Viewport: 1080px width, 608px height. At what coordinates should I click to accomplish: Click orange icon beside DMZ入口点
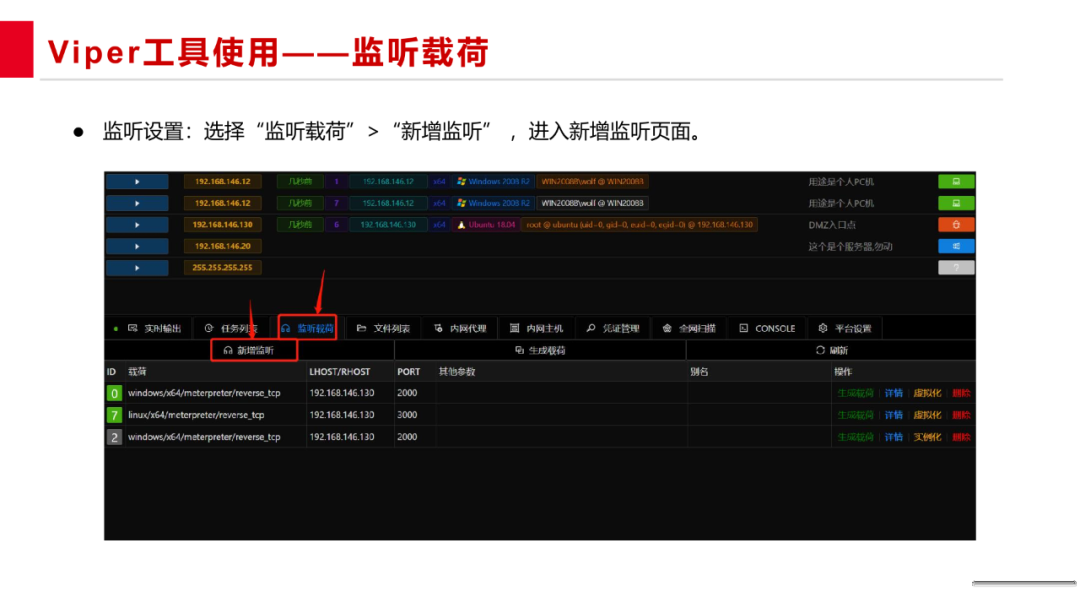tap(956, 224)
